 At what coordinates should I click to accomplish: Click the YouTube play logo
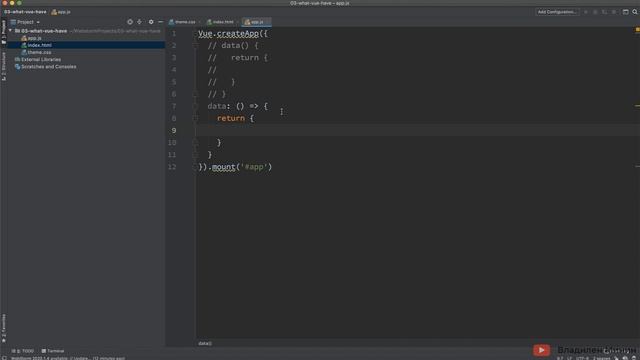(541, 350)
